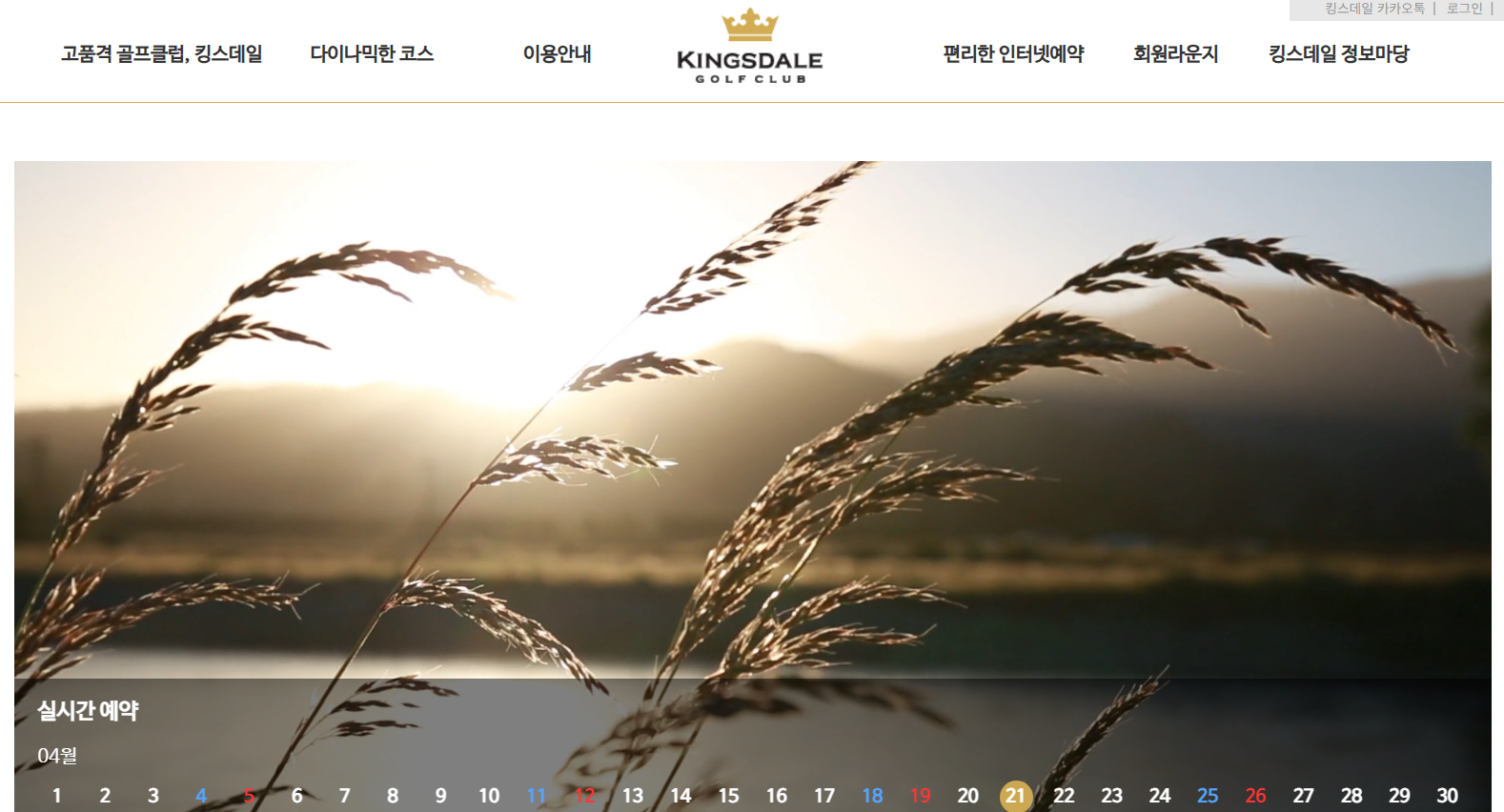
Task: Open the 다이나믹한 코스 menu
Action: (372, 54)
